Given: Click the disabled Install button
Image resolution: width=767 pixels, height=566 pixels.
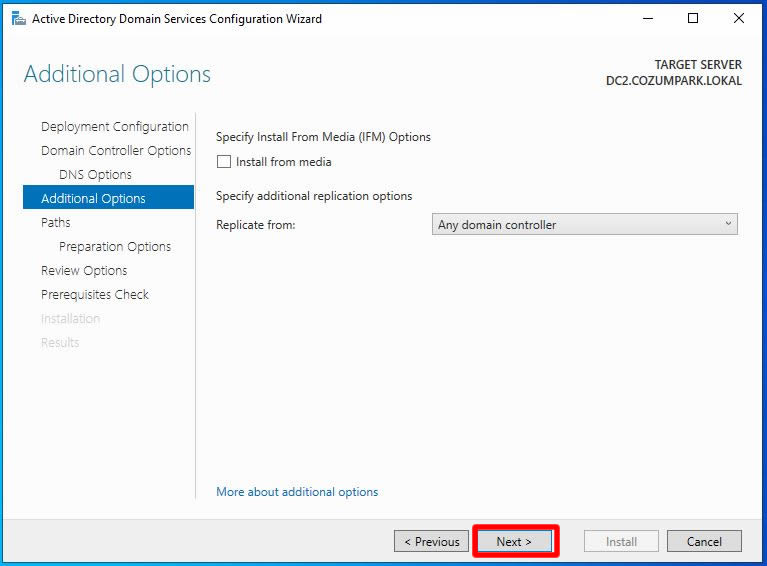Looking at the screenshot, I should [621, 542].
